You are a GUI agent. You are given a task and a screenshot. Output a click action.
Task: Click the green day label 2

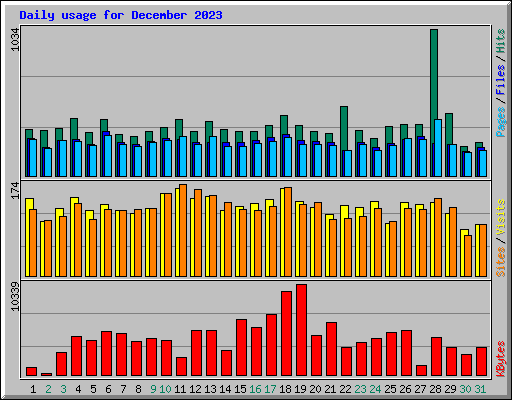pos(48,389)
